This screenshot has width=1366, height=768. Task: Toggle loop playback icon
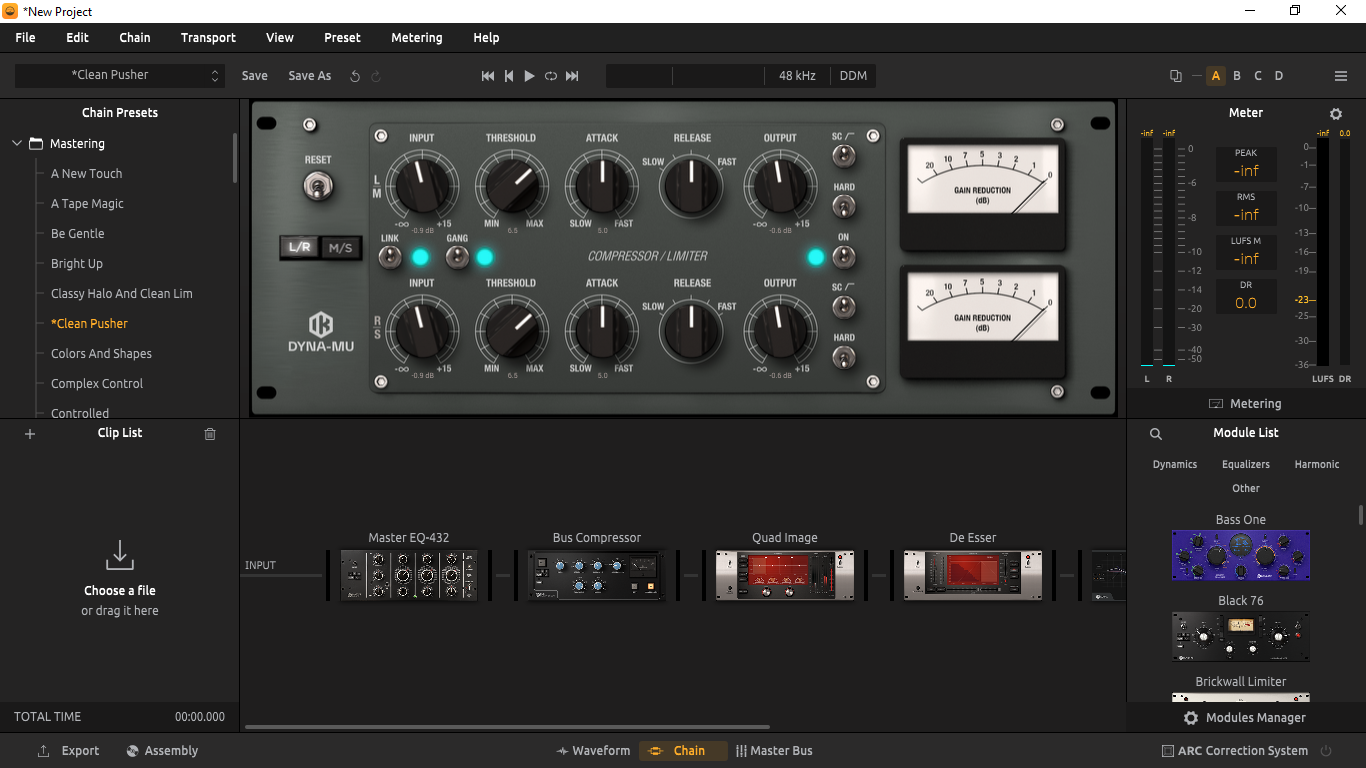click(551, 76)
